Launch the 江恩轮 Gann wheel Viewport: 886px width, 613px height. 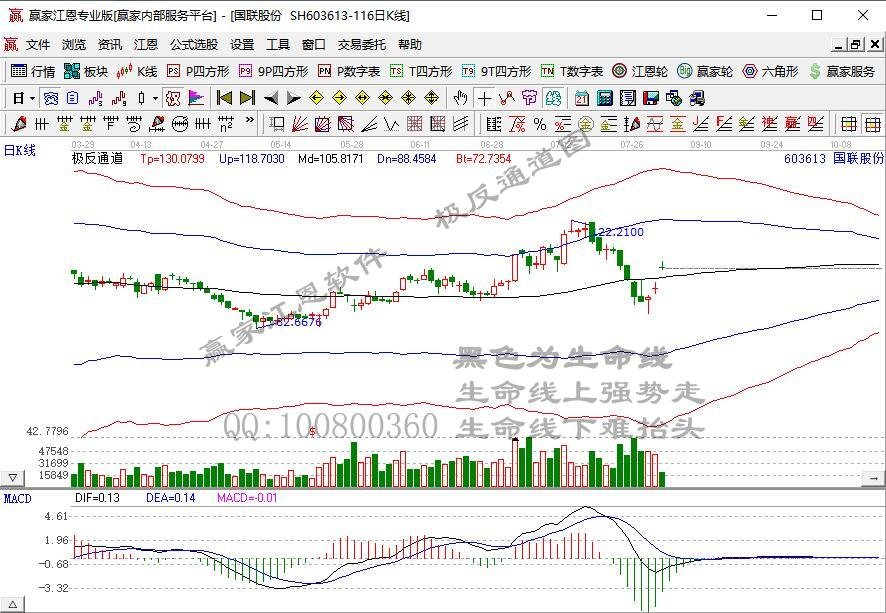(x=640, y=71)
